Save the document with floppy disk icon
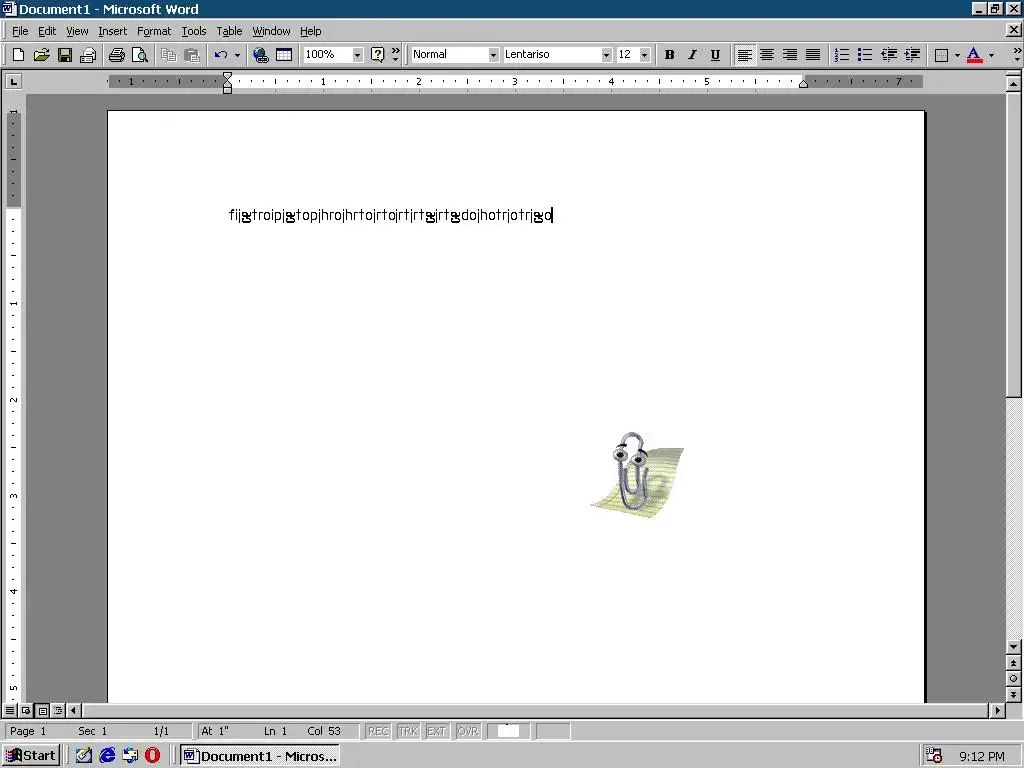This screenshot has height=768, width=1024. tap(65, 55)
